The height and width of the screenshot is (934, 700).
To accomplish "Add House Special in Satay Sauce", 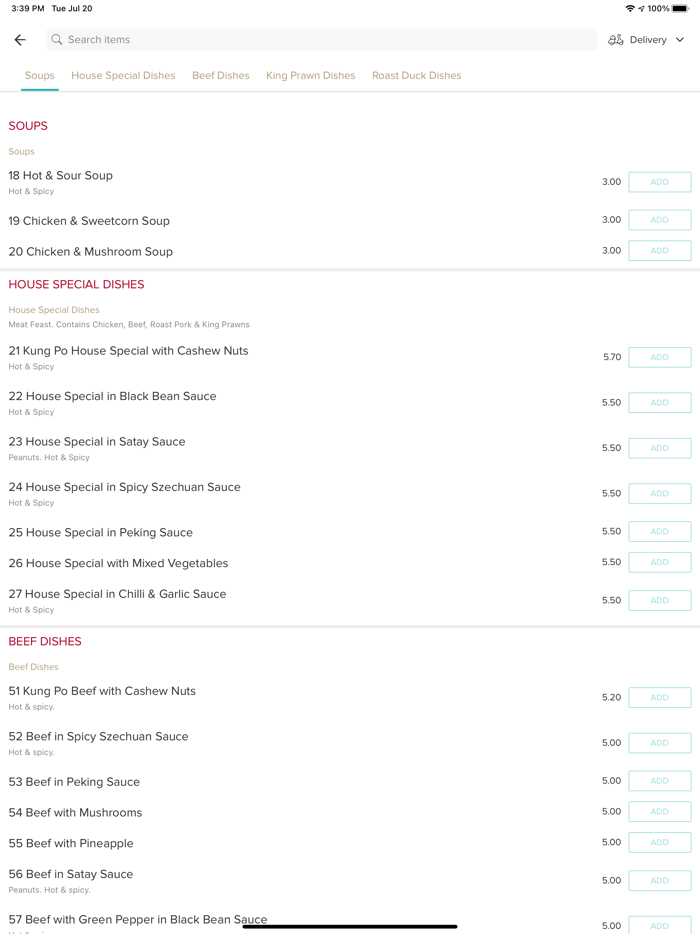I will pyautogui.click(x=659, y=448).
